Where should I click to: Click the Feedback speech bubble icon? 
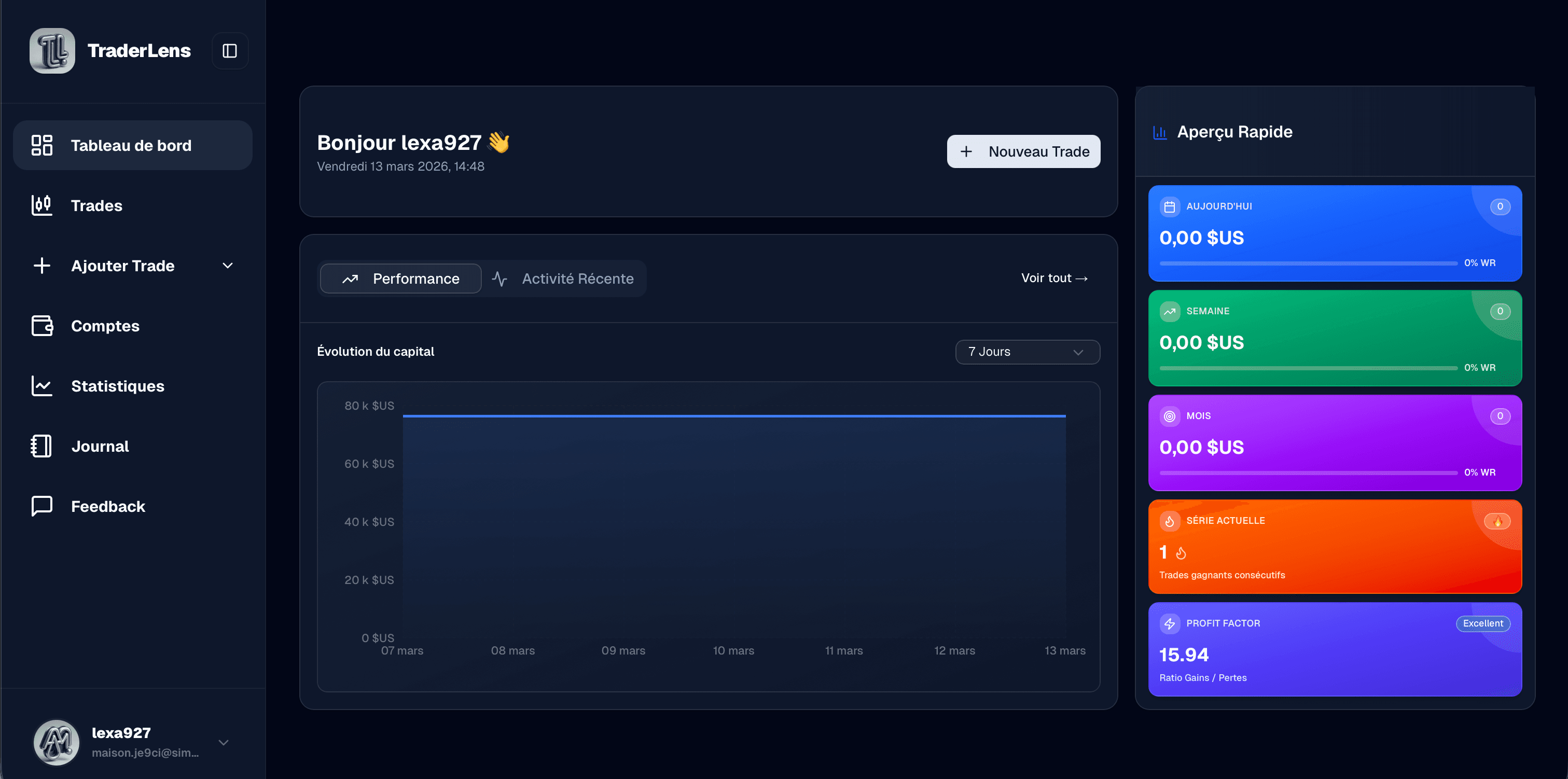[x=41, y=506]
